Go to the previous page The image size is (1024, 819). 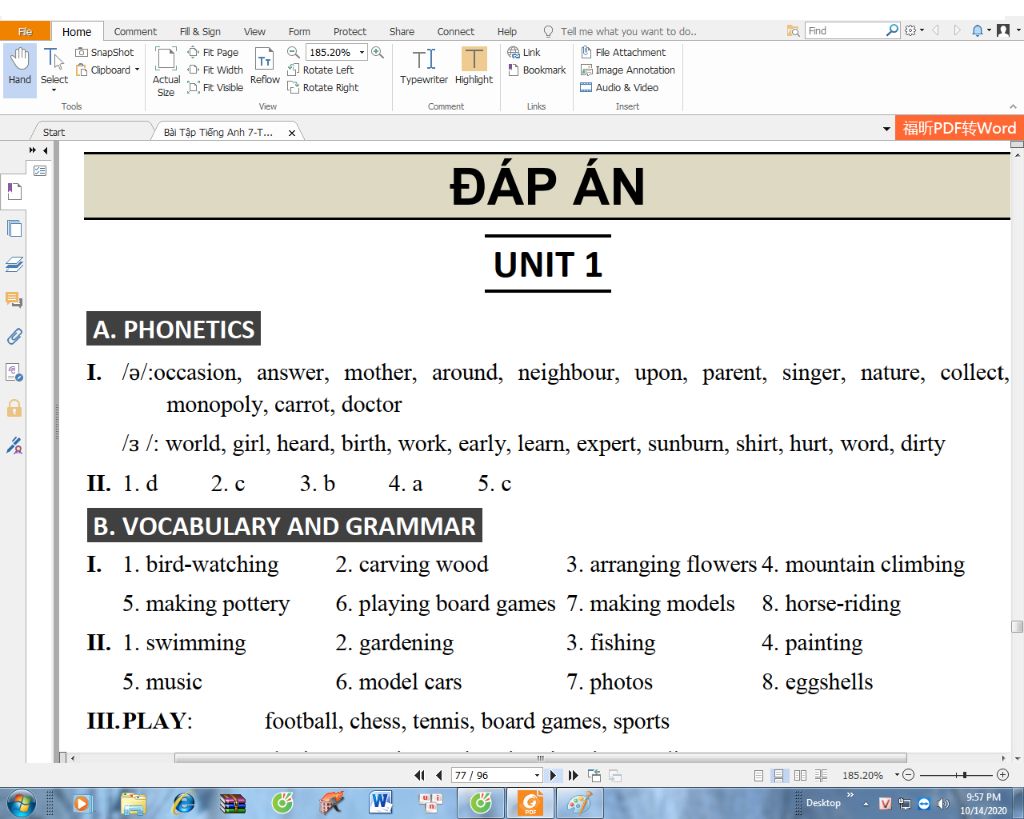pyautogui.click(x=438, y=775)
